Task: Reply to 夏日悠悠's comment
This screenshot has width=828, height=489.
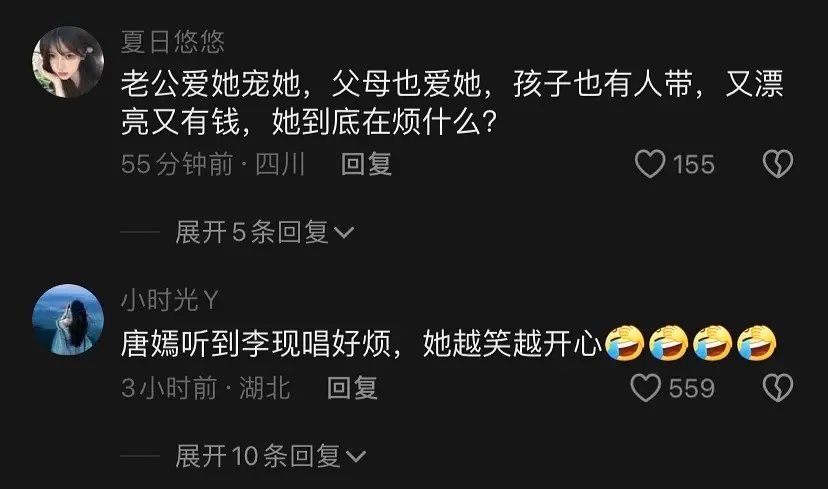Action: tap(366, 164)
